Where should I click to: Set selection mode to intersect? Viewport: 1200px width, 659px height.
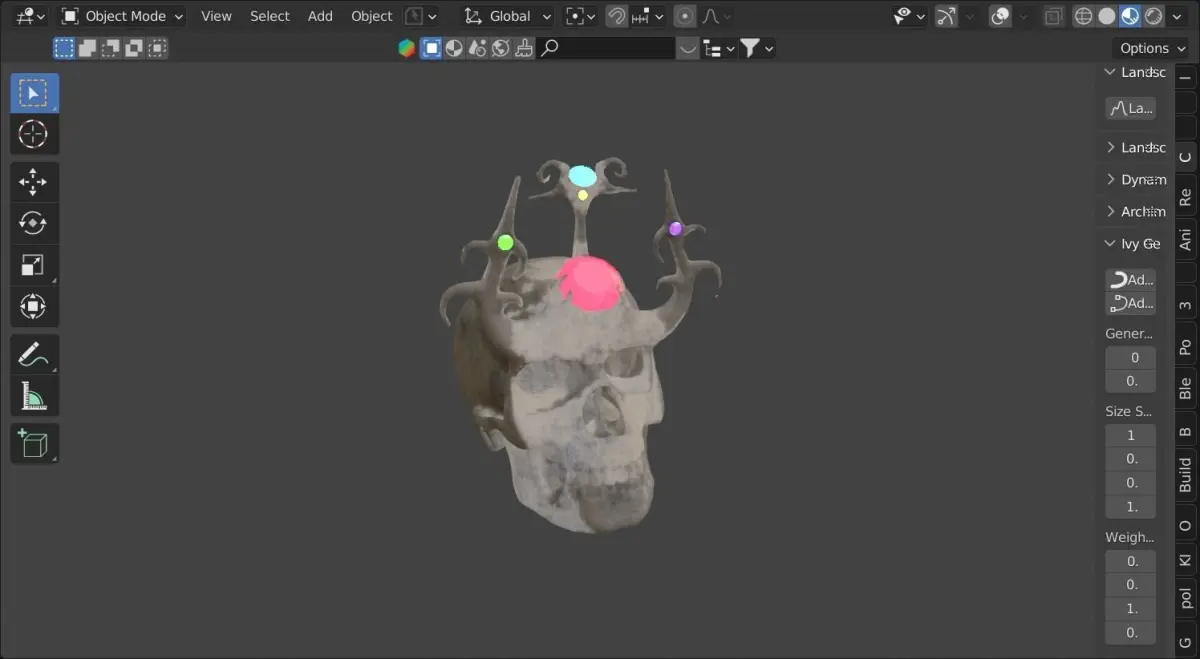(157, 48)
